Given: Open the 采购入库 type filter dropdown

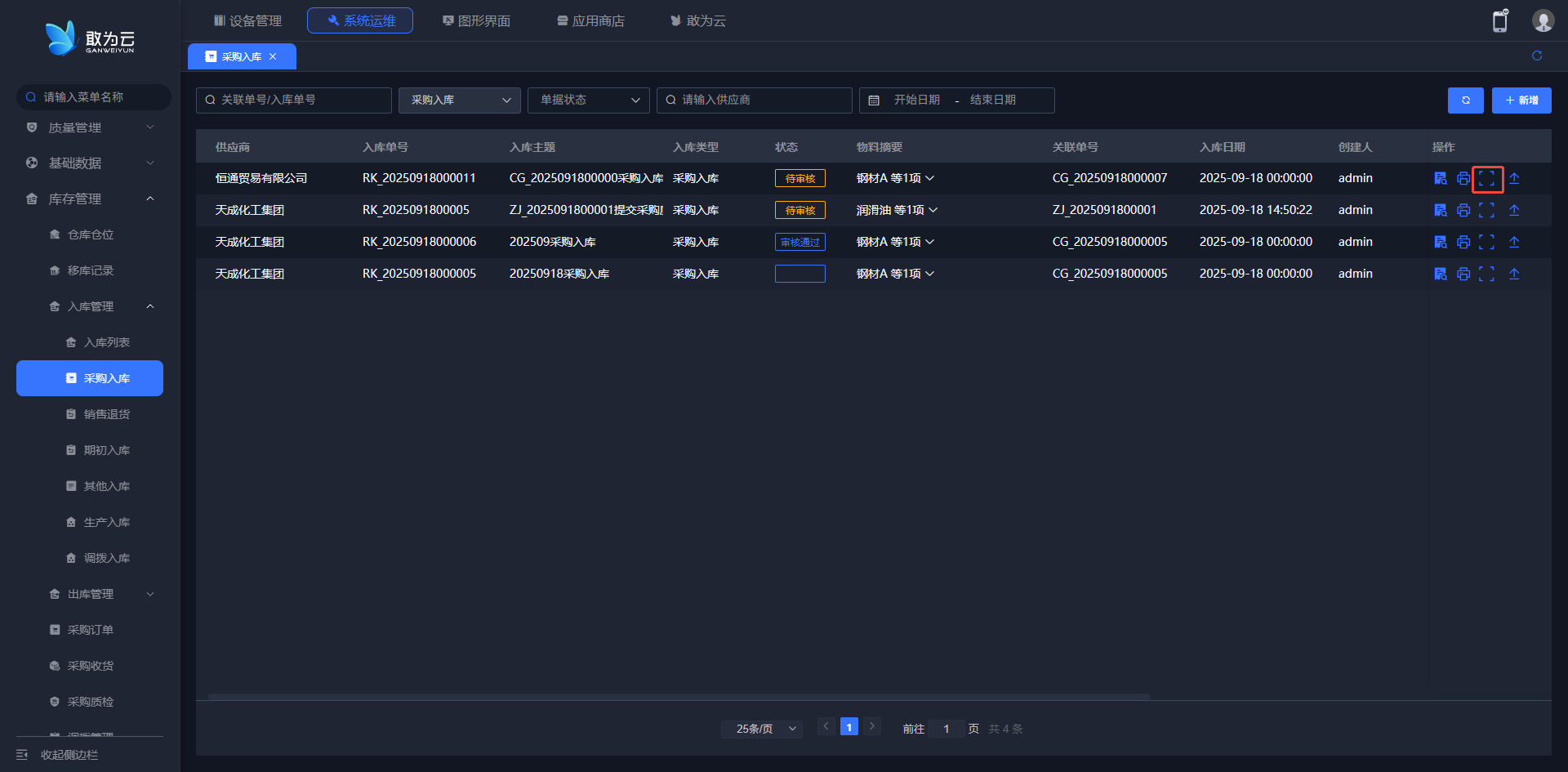Looking at the screenshot, I should pos(459,100).
